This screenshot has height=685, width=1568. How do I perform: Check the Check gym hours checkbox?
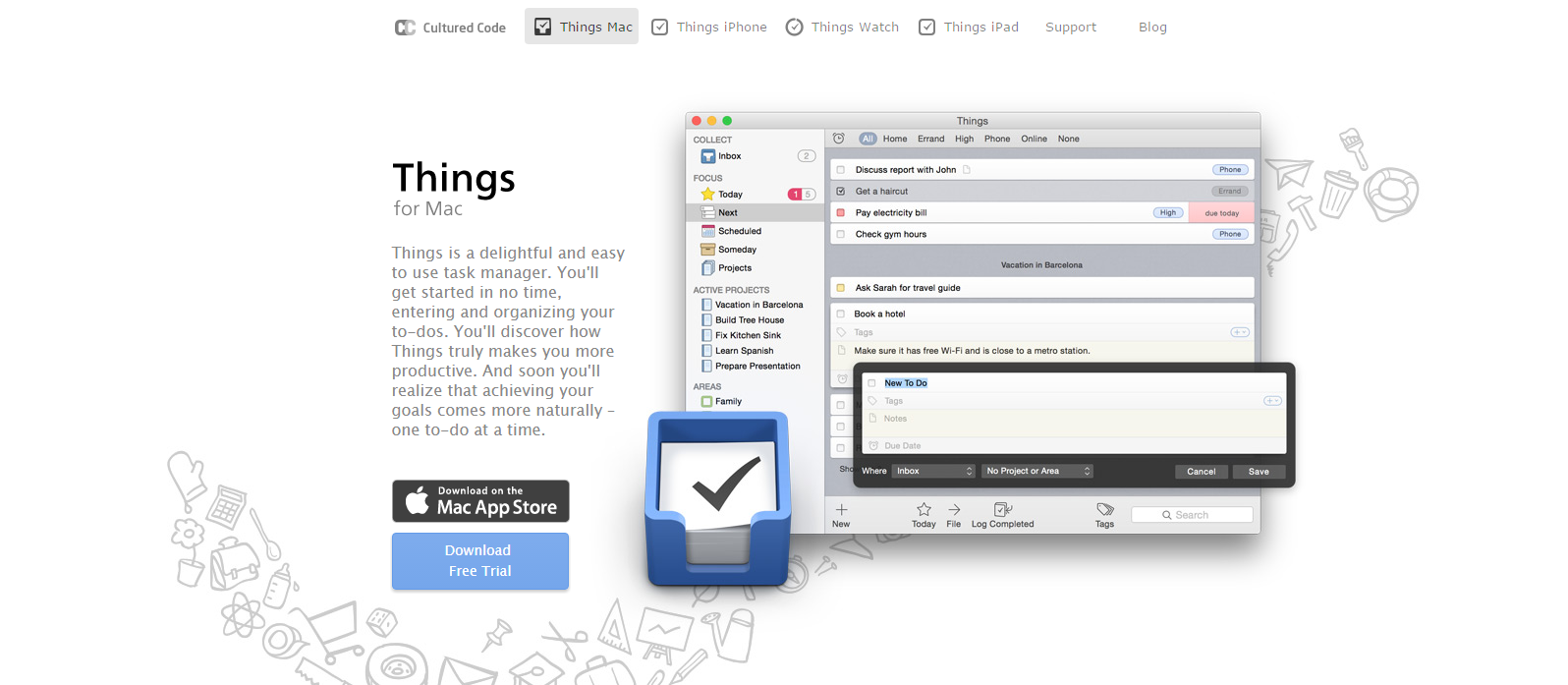(840, 234)
